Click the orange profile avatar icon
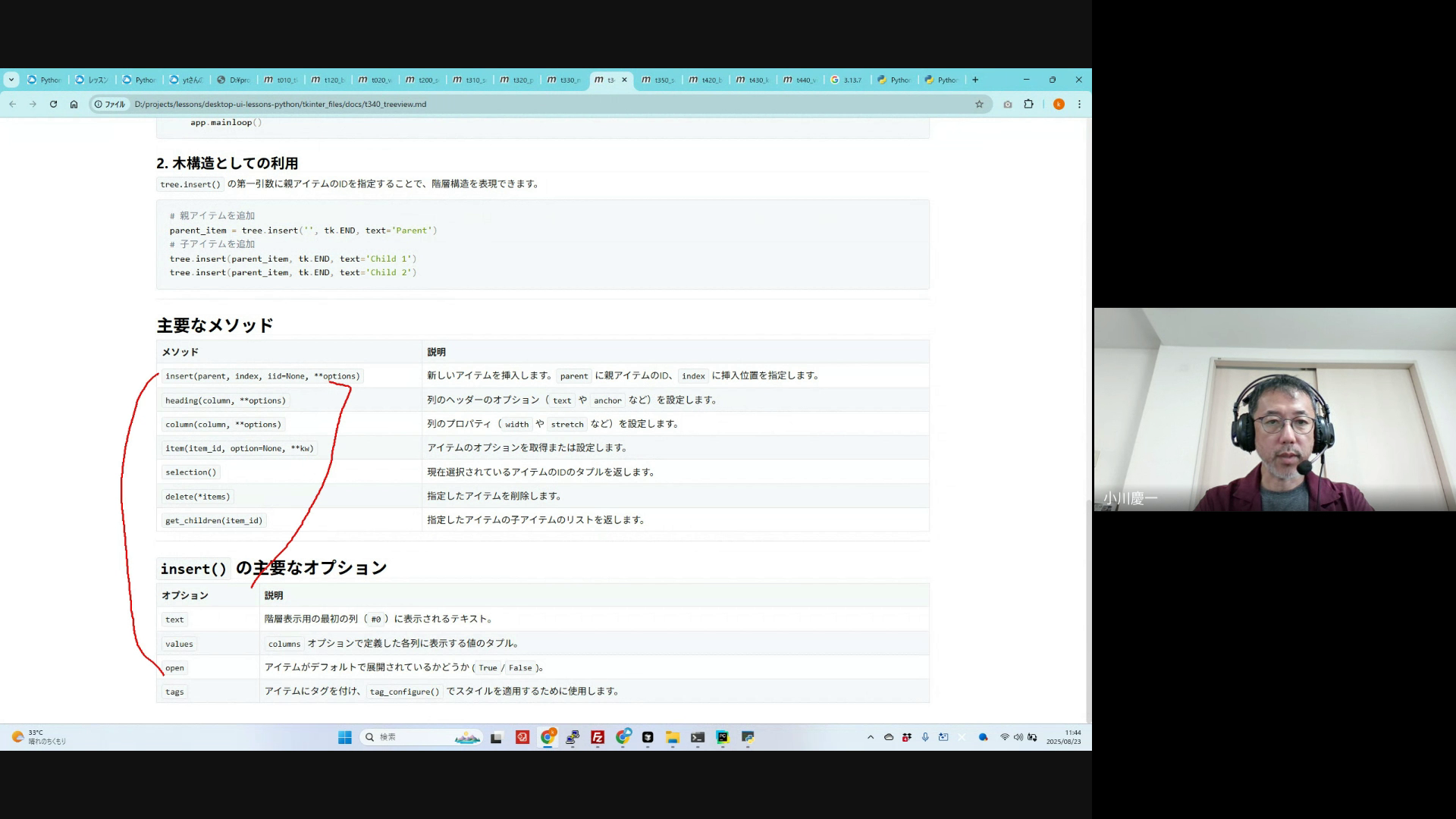This screenshot has width=1456, height=819. tap(1059, 105)
